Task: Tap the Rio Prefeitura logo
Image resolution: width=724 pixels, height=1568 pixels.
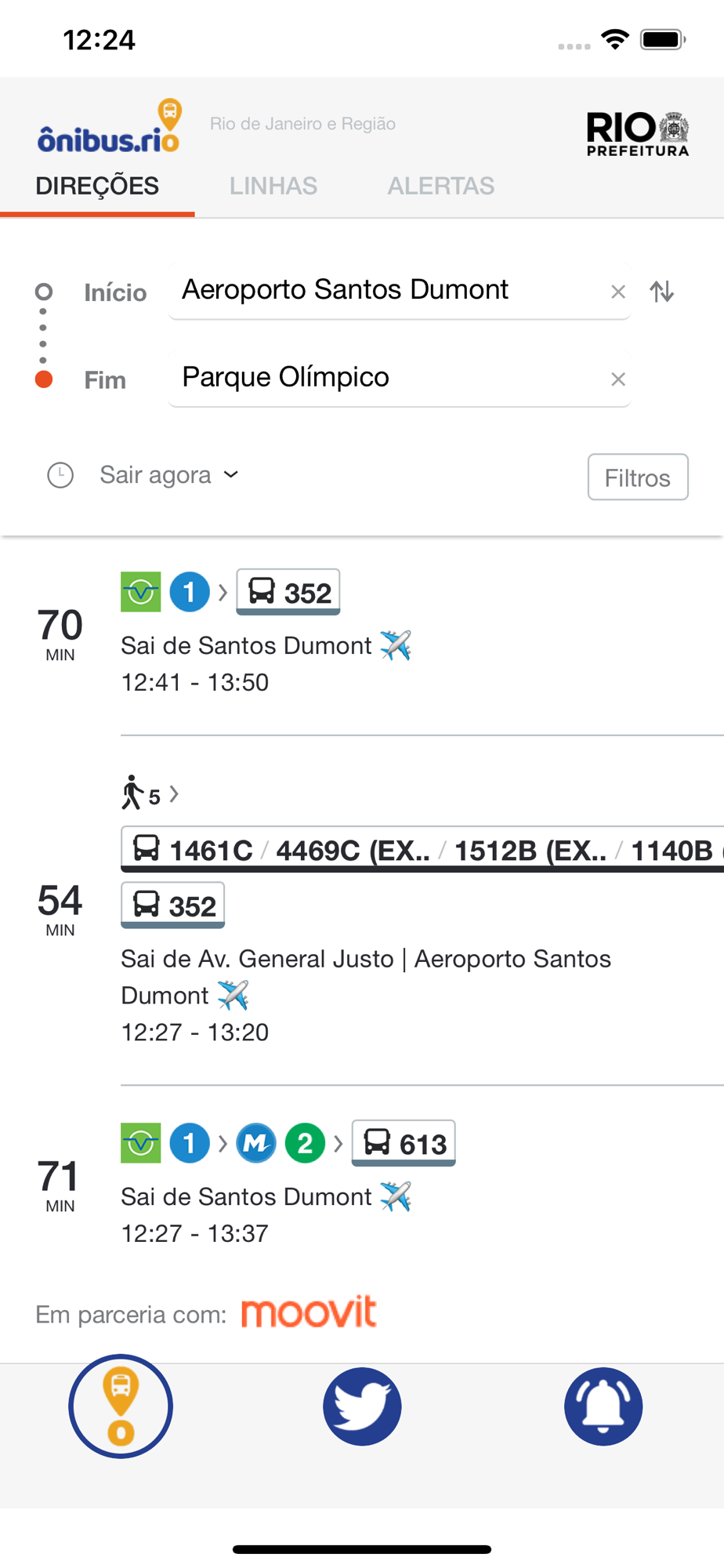Action: coord(637,133)
